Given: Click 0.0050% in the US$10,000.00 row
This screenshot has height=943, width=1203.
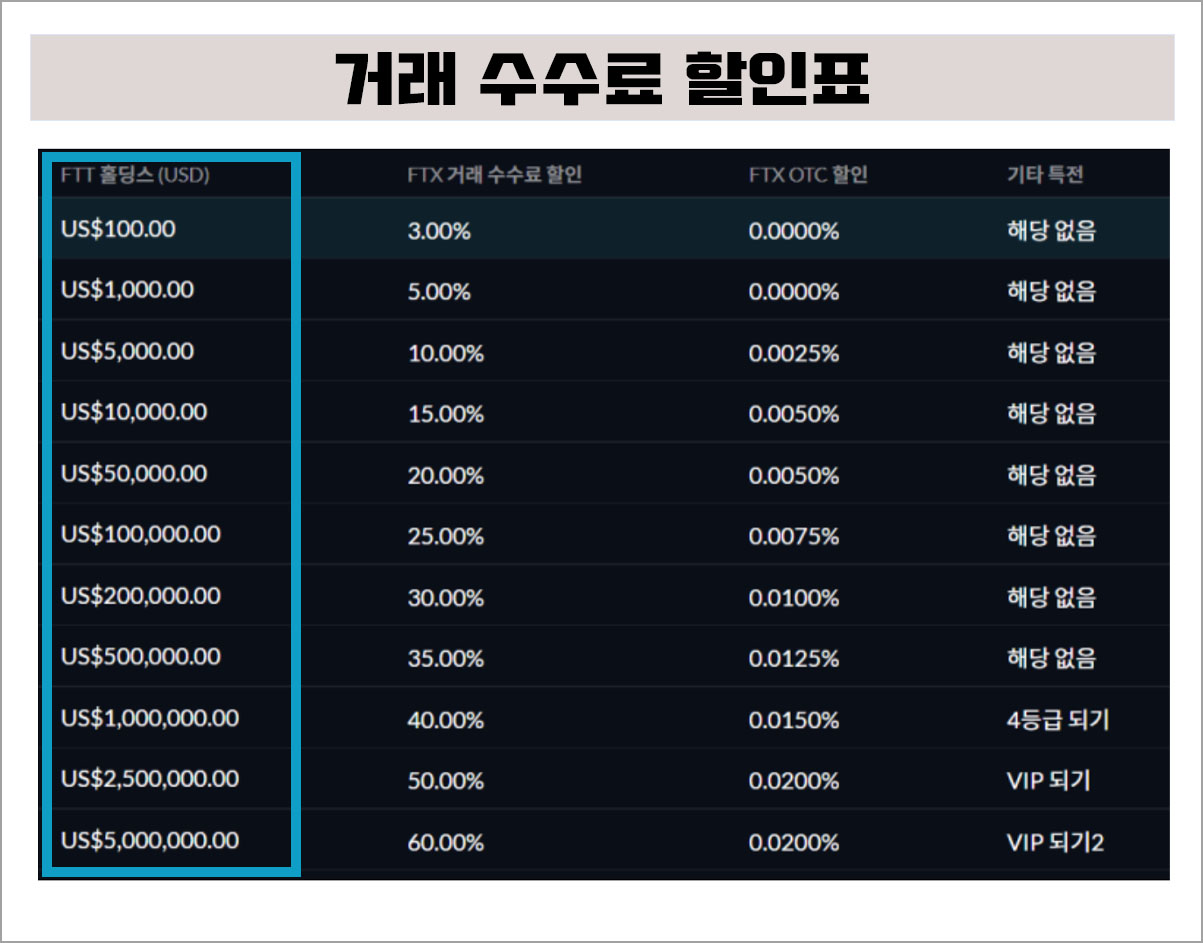Looking at the screenshot, I should [x=794, y=414].
